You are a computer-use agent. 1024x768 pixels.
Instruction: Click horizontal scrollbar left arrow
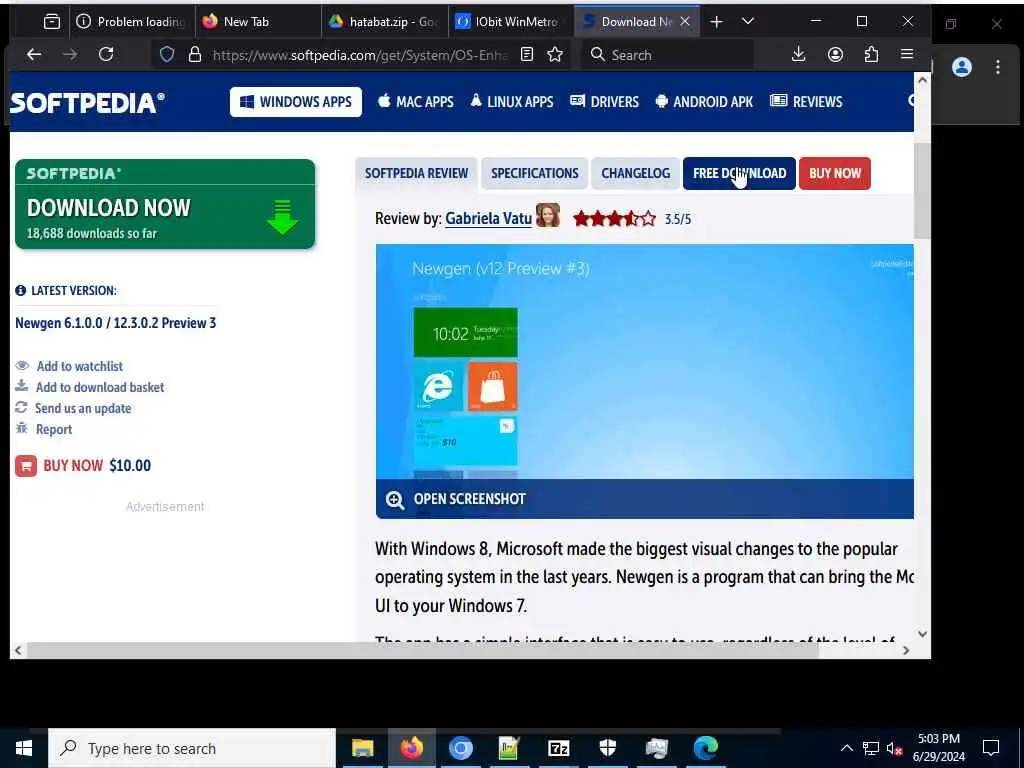pyautogui.click(x=18, y=650)
